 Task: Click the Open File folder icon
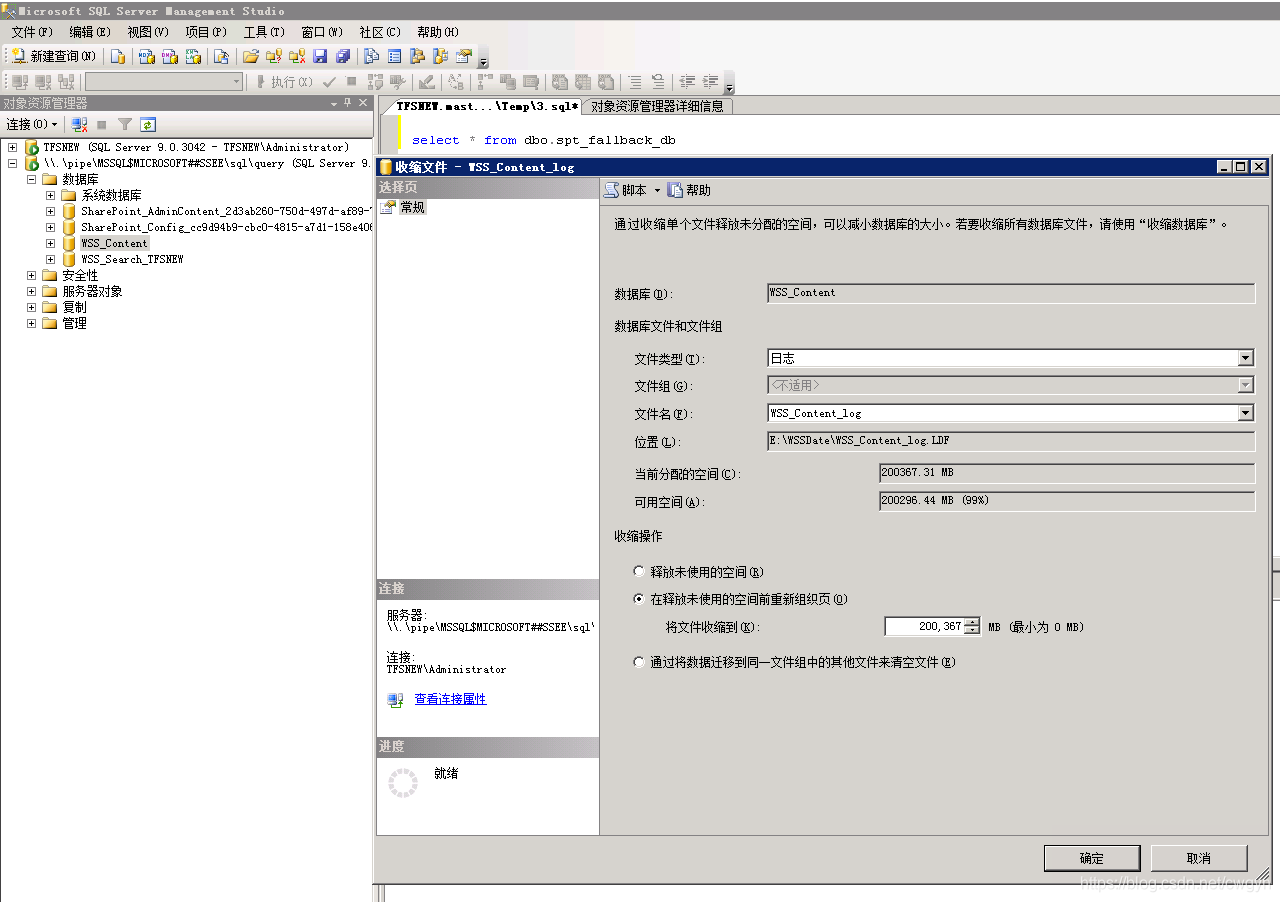click(250, 57)
